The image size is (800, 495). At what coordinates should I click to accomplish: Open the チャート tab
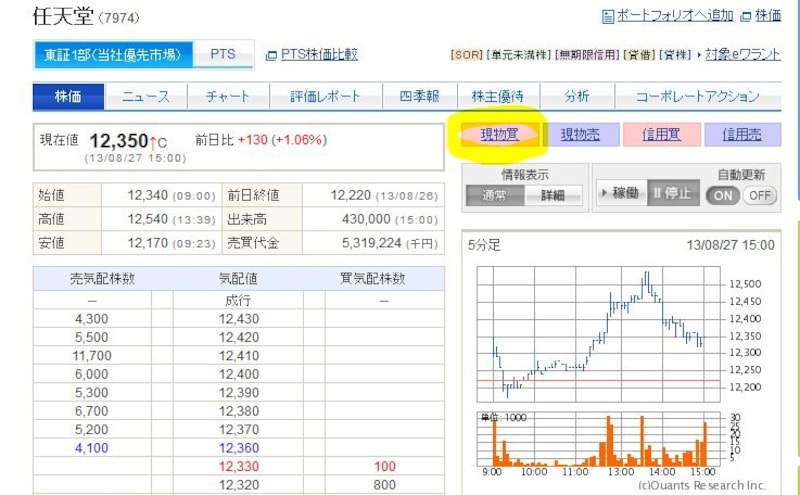pyautogui.click(x=228, y=96)
